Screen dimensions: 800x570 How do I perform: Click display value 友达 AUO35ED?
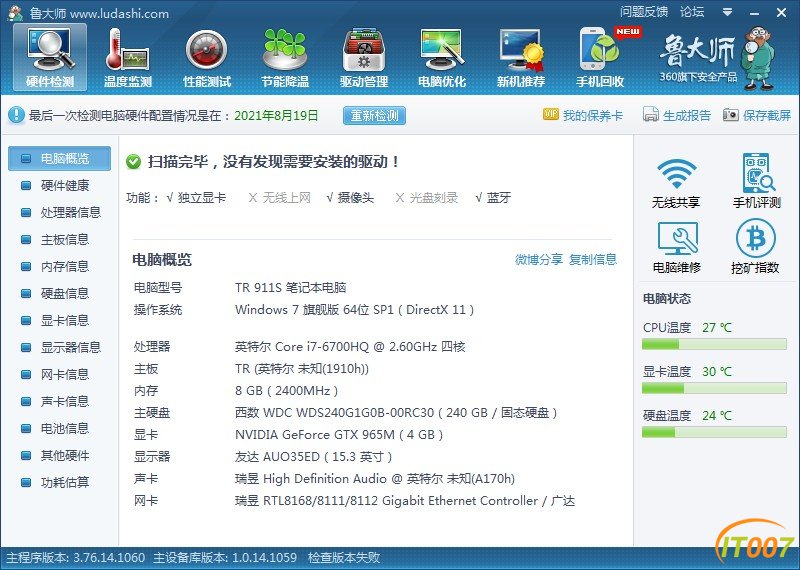coord(313,457)
